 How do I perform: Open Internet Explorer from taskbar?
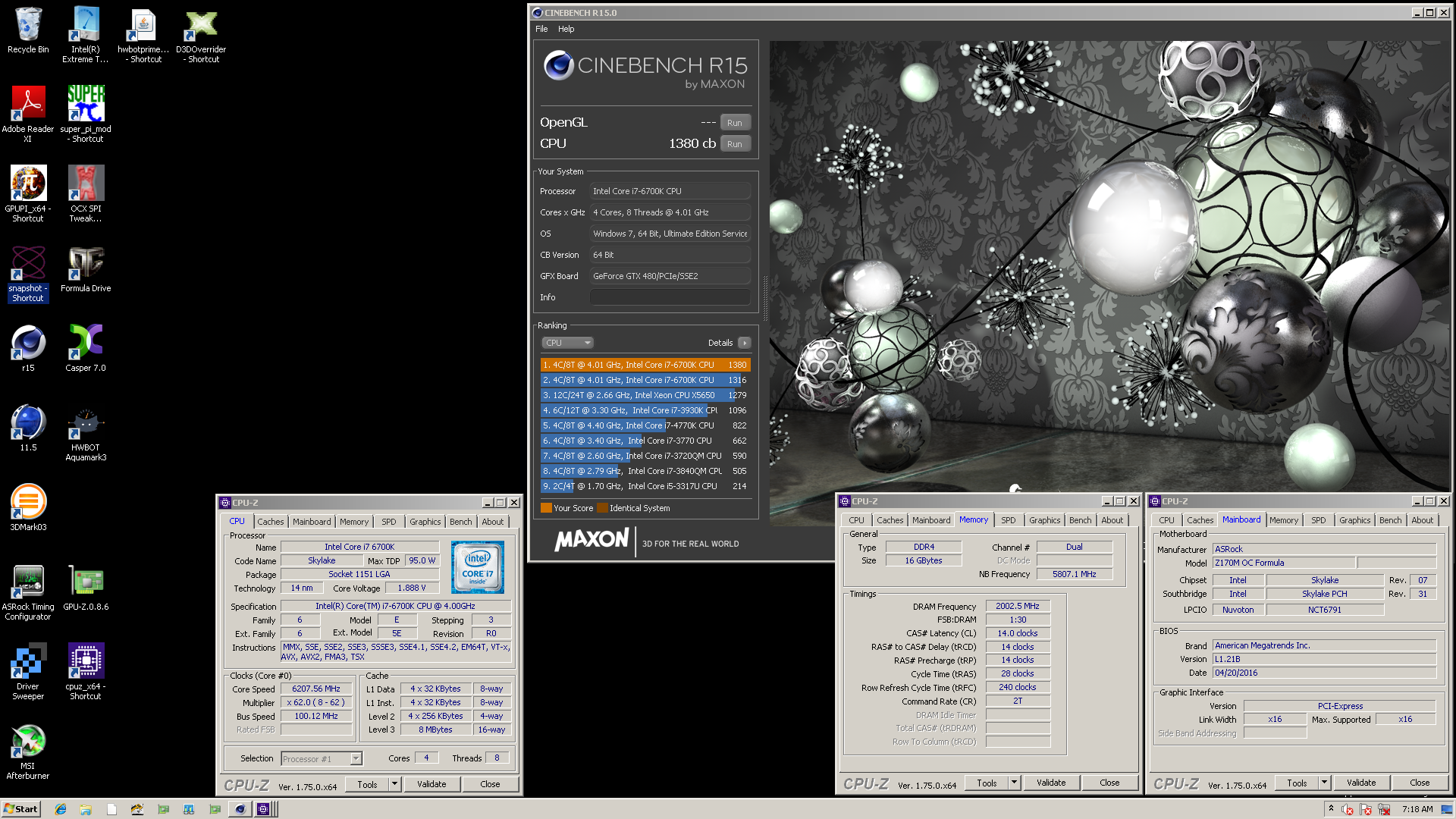click(61, 809)
